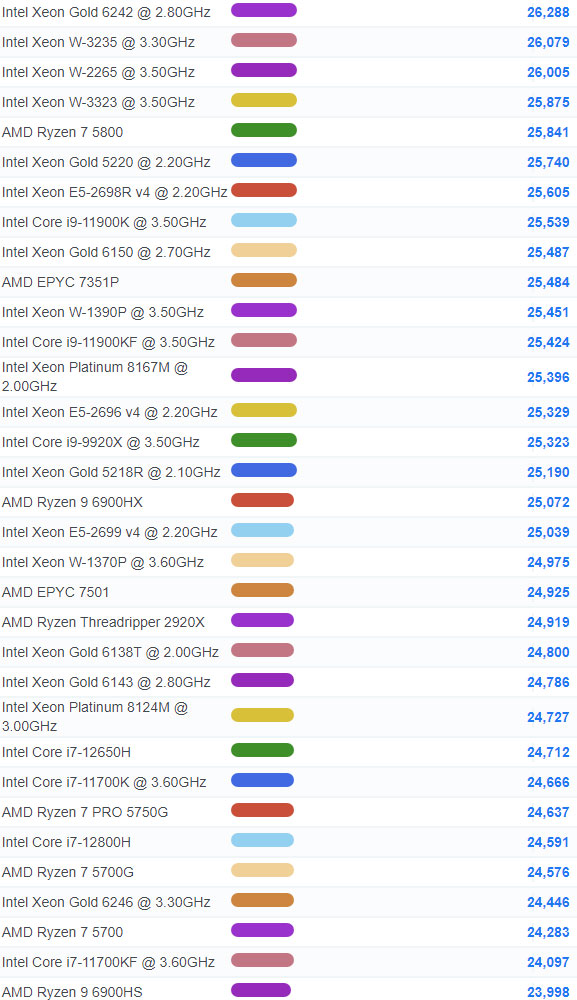Open Intel Xeon Platinum 8167M @ 2.00GHz
This screenshot has width=577, height=1000.
click(95, 376)
